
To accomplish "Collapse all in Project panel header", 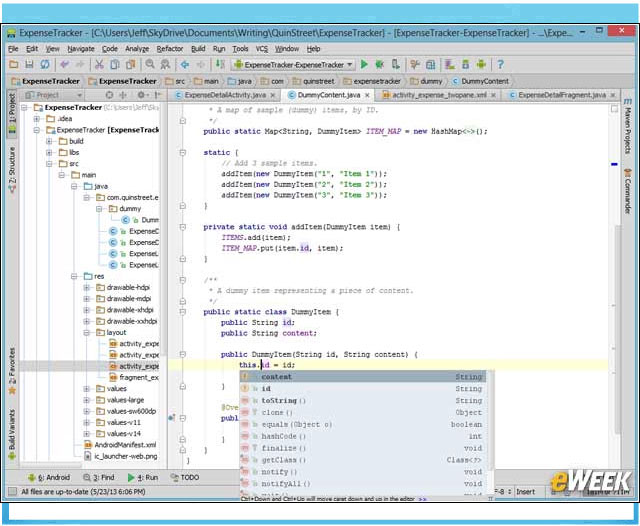I will [x=123, y=95].
